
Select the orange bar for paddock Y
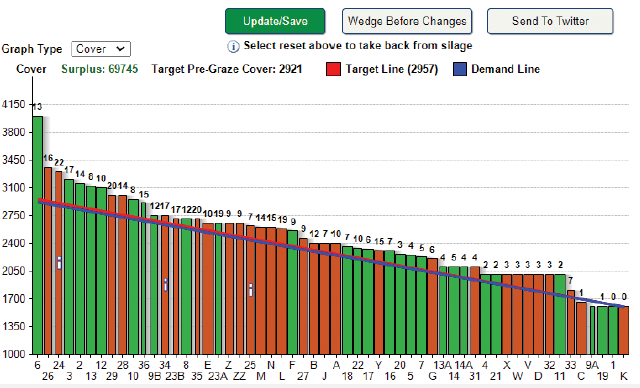379,302
